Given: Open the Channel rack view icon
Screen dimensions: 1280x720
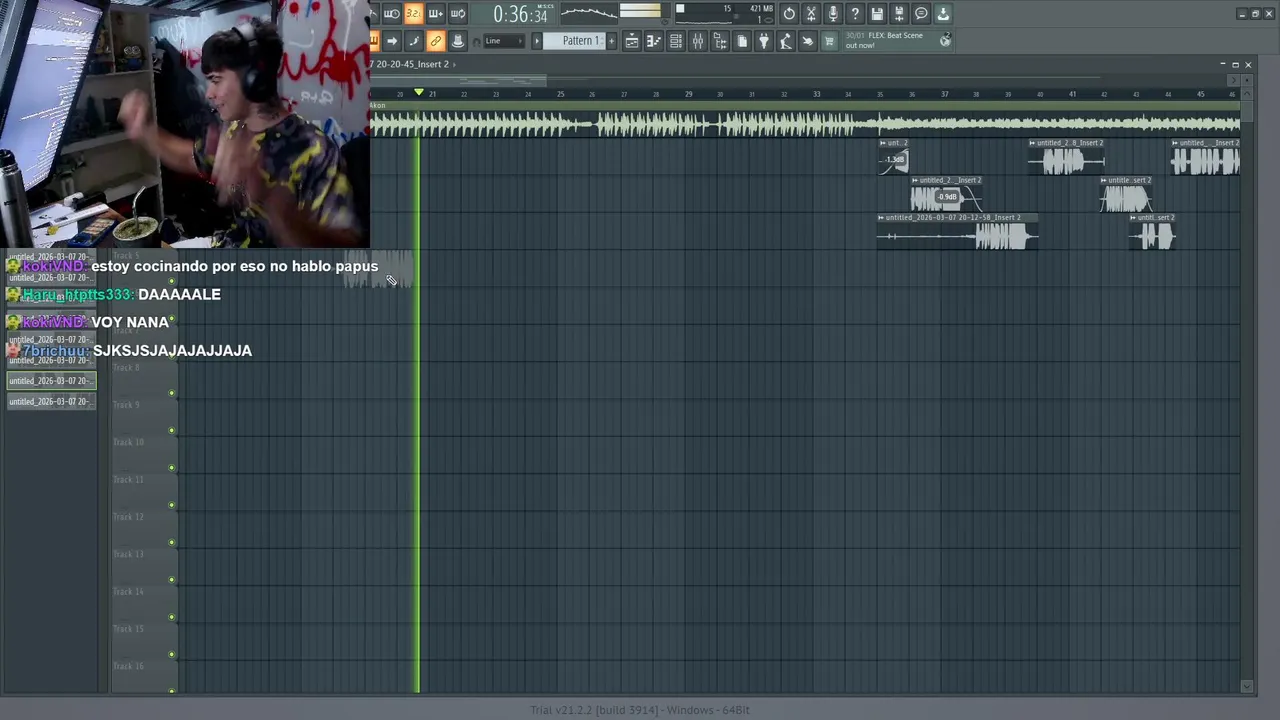Looking at the screenshot, I should 676,41.
